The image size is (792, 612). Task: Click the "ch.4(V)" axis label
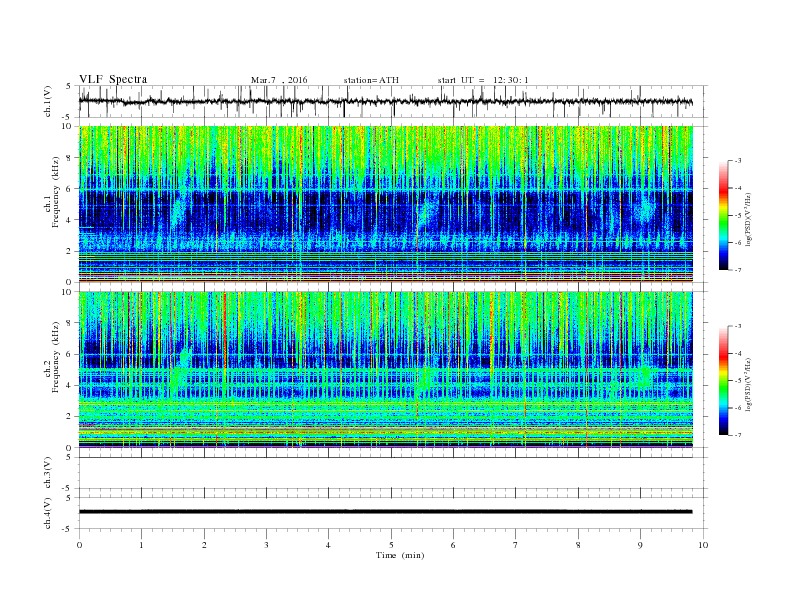pyautogui.click(x=48, y=513)
